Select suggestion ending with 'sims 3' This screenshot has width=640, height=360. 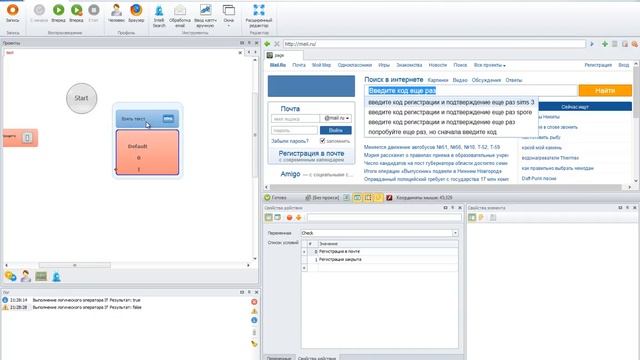[451, 102]
